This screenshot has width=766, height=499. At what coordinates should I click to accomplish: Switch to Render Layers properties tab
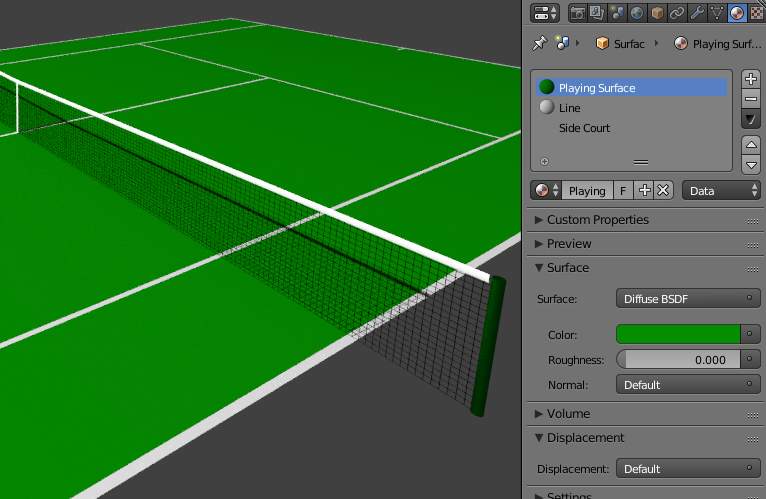(x=597, y=13)
